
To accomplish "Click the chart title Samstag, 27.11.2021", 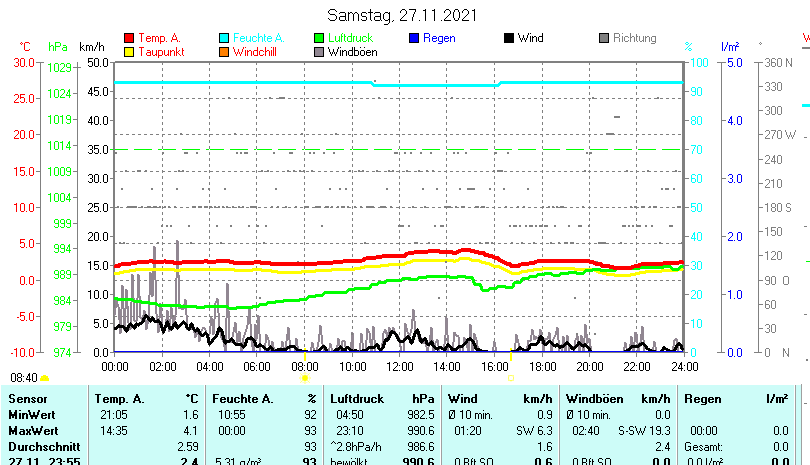I will tap(403, 15).
